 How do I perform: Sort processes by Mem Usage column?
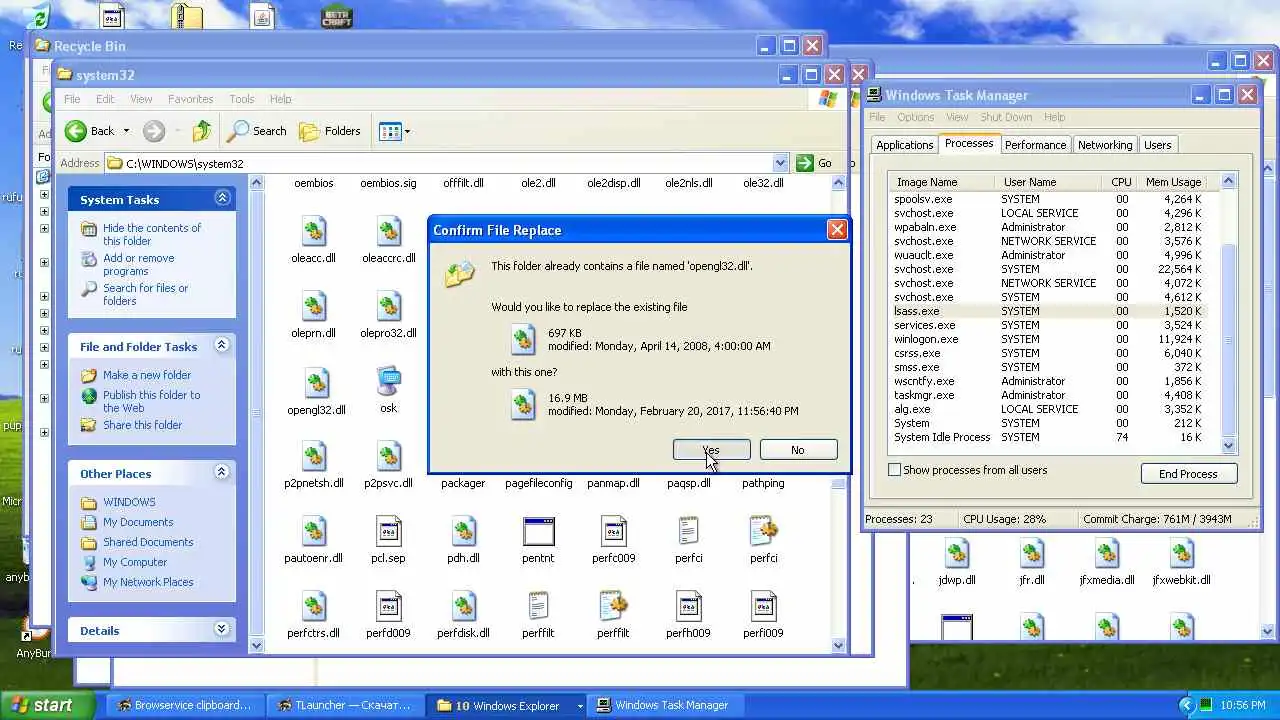click(1174, 182)
